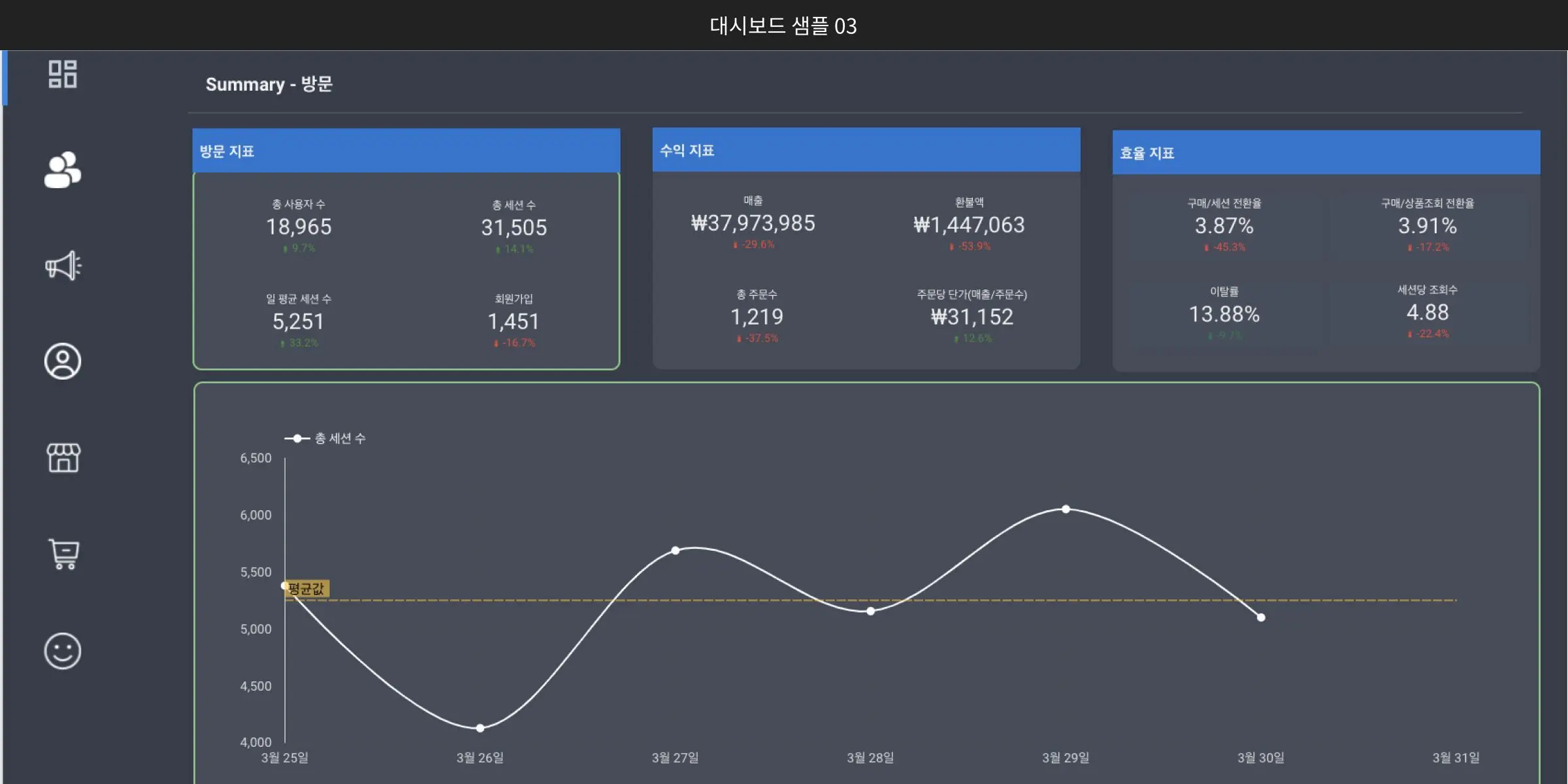Select the 방문 지표 card header
This screenshot has height=784, width=1568.
tap(406, 151)
